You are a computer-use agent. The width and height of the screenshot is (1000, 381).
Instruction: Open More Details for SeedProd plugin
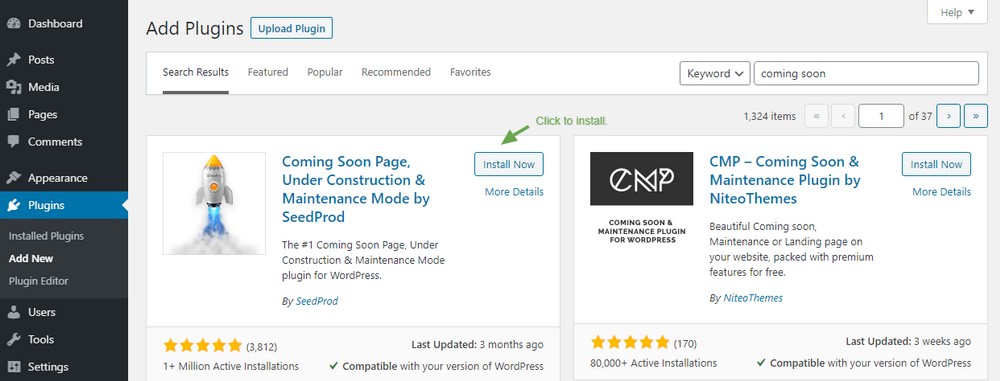(x=514, y=191)
